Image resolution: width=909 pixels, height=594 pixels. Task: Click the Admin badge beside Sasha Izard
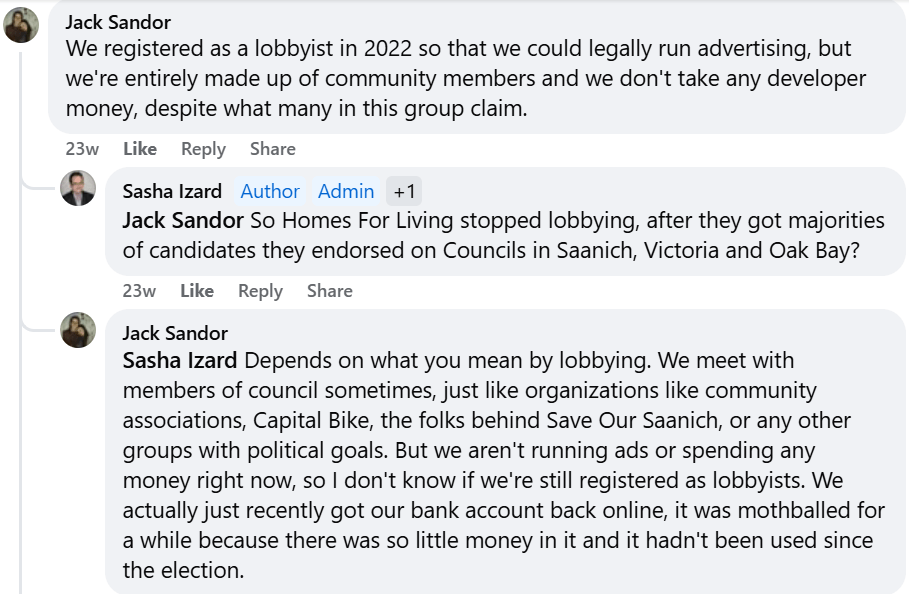(346, 191)
